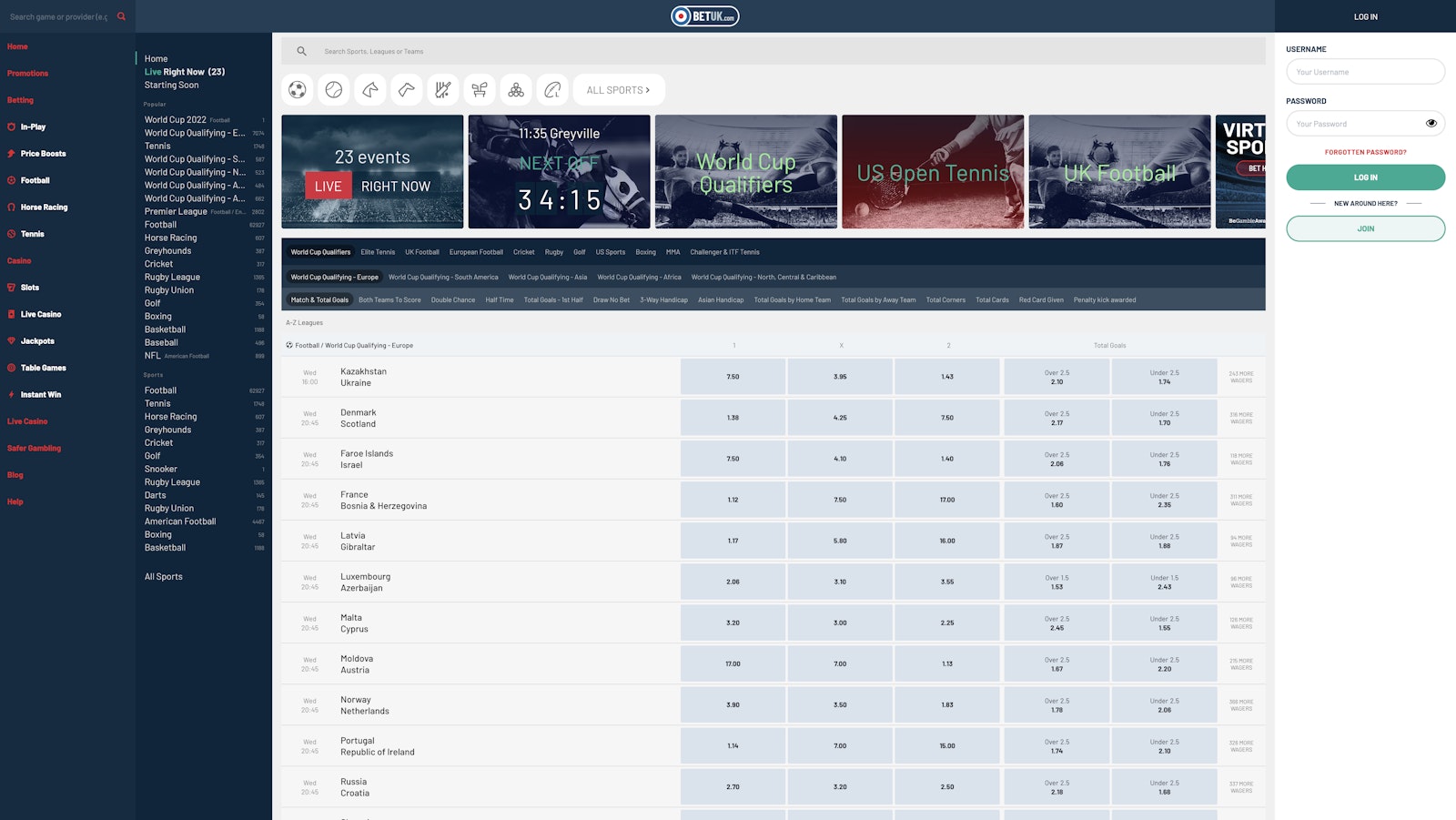Choose the golf clubs bag icon
Image resolution: width=1456 pixels, height=820 pixels.
[480, 90]
